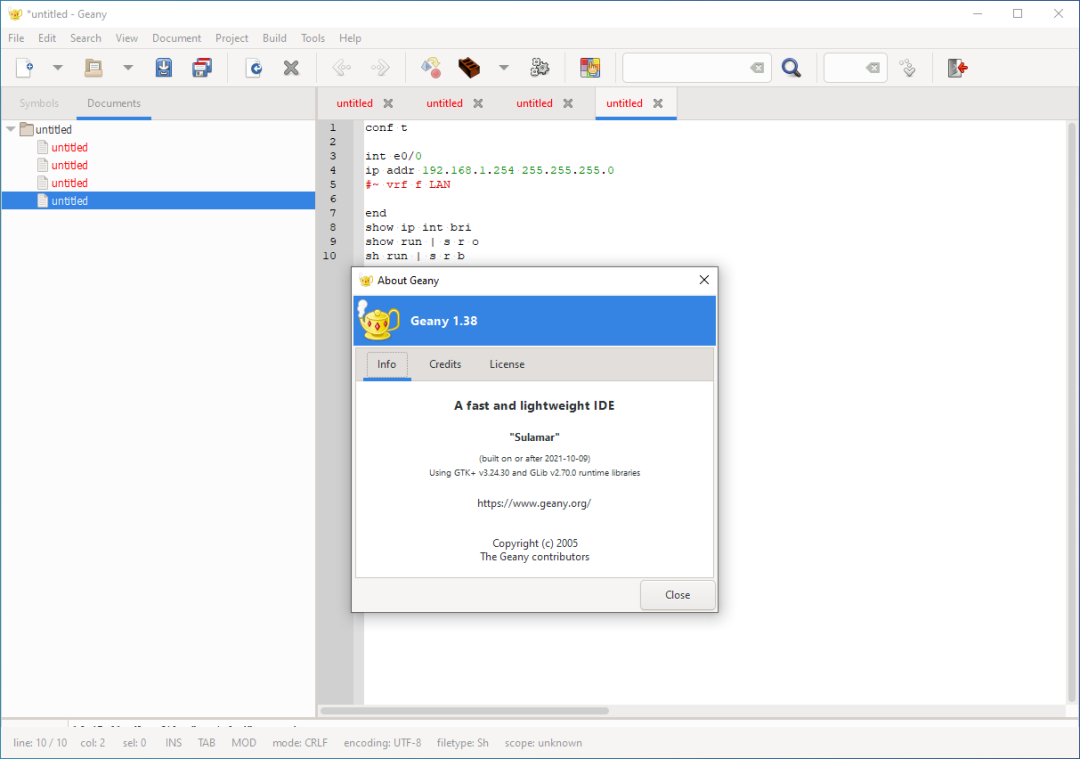Image resolution: width=1080 pixels, height=759 pixels.
Task: Open the License tab in About dialog
Action: click(x=507, y=364)
